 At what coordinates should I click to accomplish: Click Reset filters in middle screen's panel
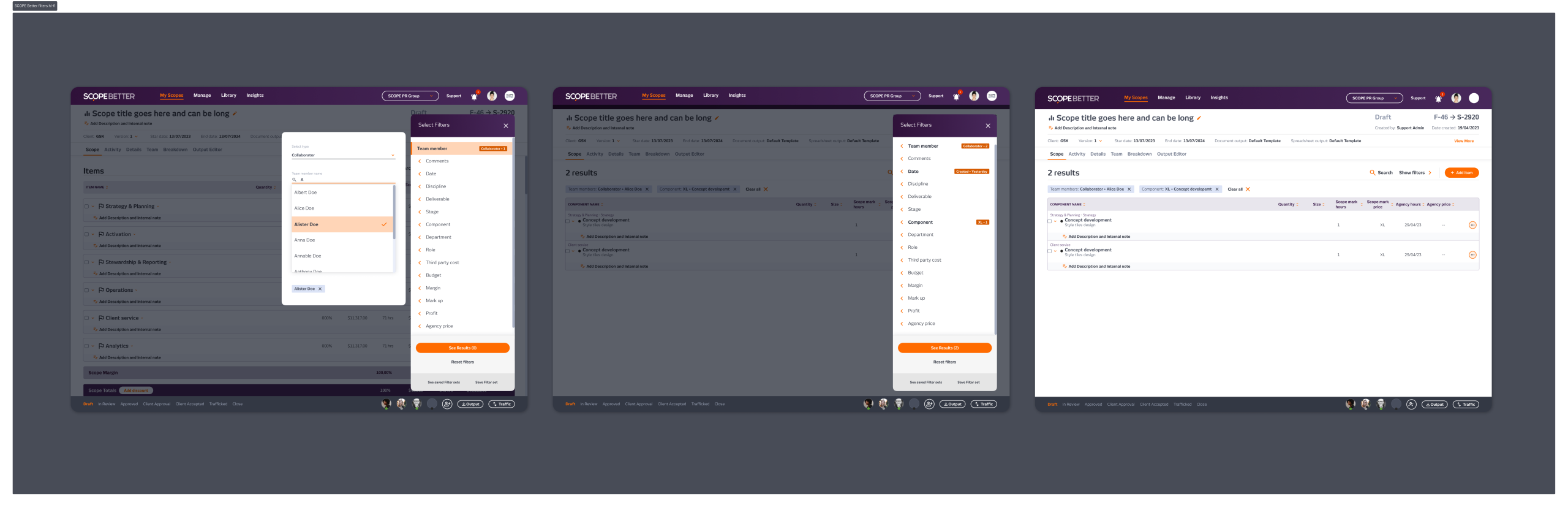[944, 362]
